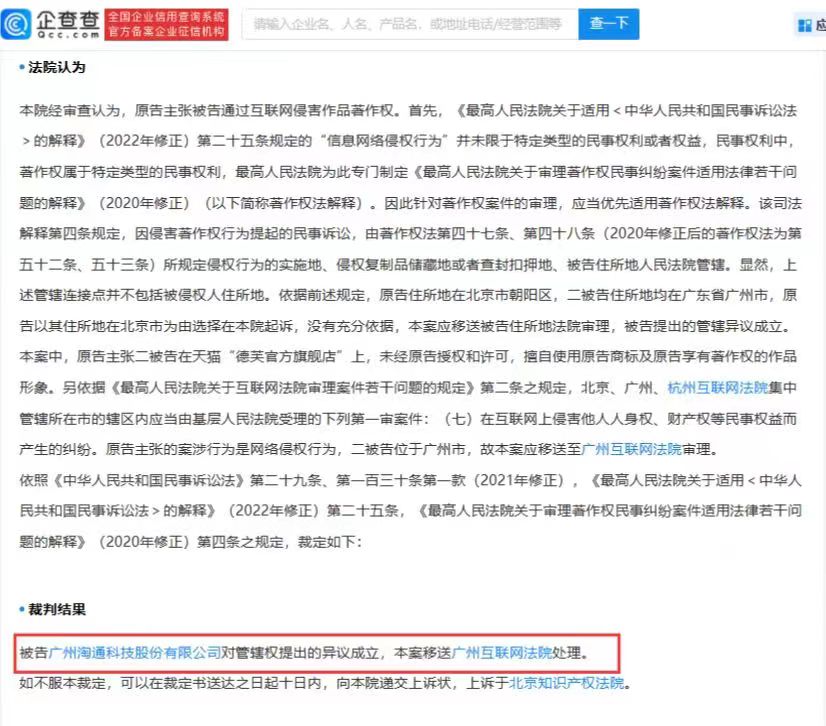Open the 北京知识产权法院 link

pyautogui.click(x=567, y=683)
